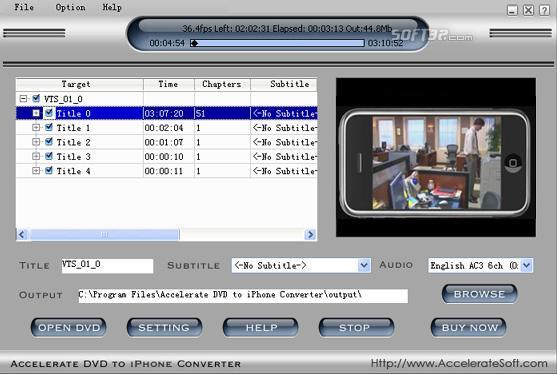The height and width of the screenshot is (374, 557).
Task: Click the 03:07:20 time cell
Action: pos(169,113)
